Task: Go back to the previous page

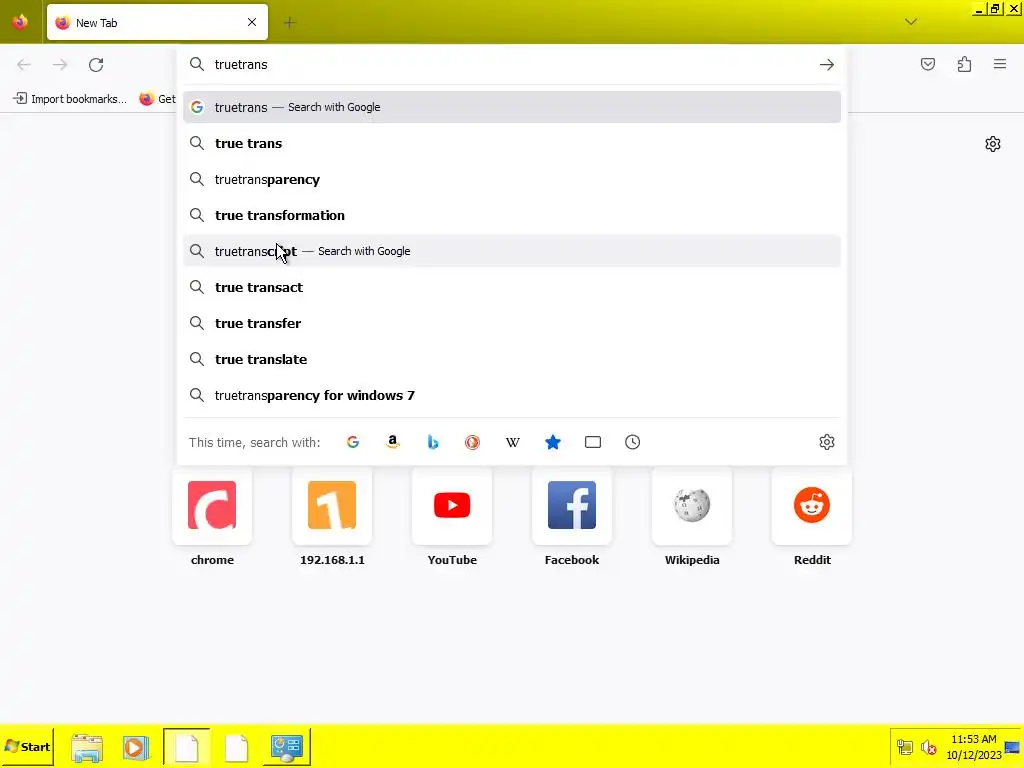Action: point(24,65)
